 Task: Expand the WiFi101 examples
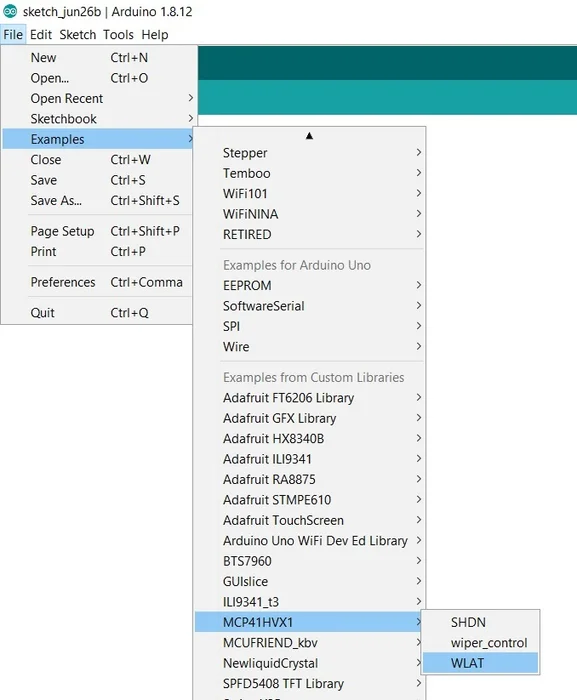click(310, 194)
